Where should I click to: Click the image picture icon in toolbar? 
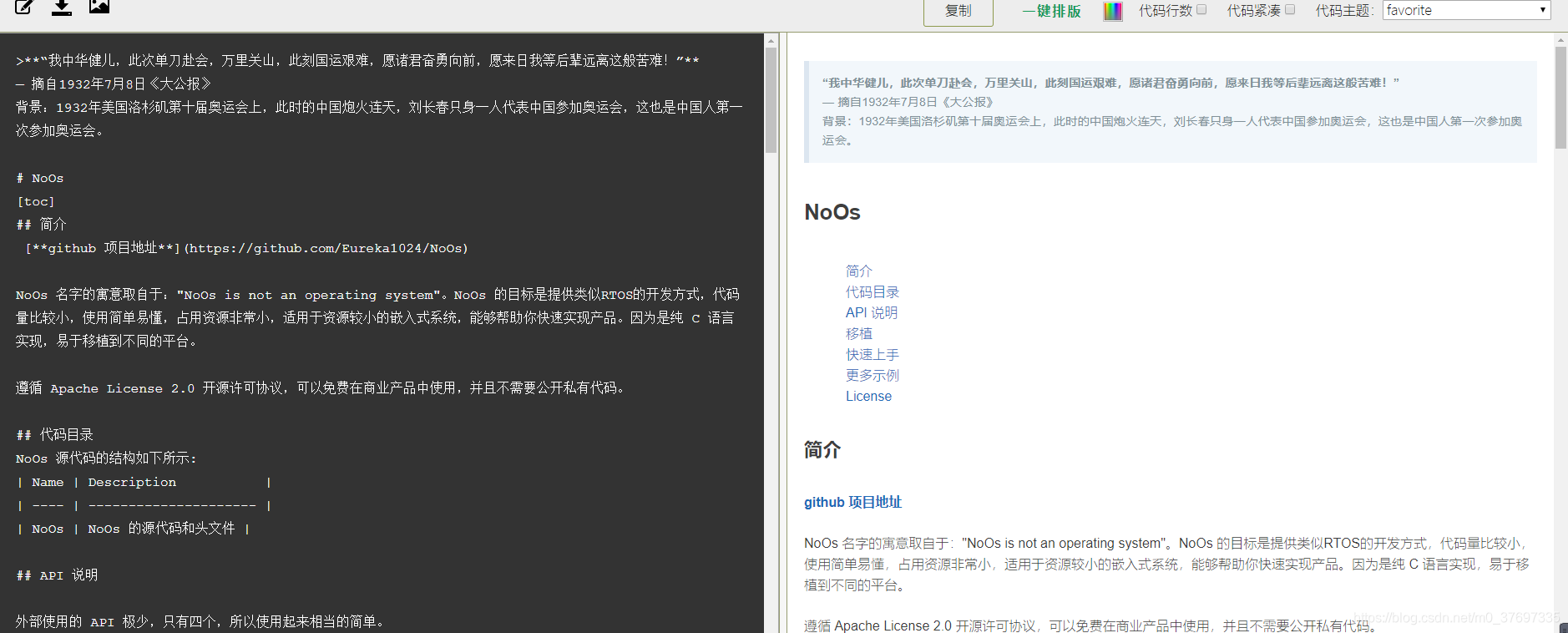(x=99, y=7)
